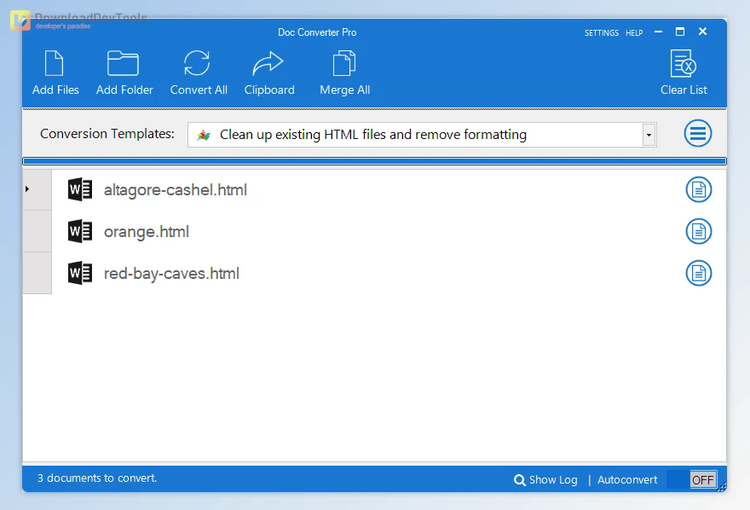Click the row header cell of orange.html
This screenshot has width=750, height=510.
coord(37,232)
